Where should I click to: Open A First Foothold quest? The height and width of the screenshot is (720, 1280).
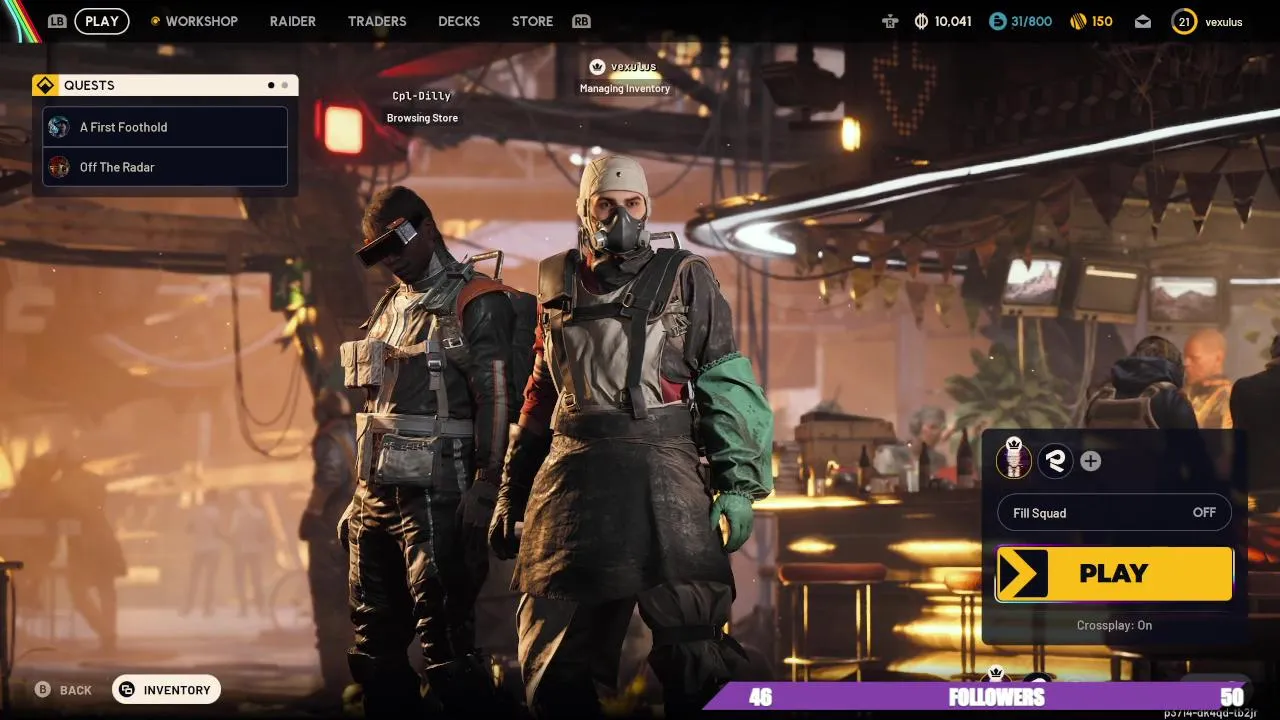[x=165, y=127]
